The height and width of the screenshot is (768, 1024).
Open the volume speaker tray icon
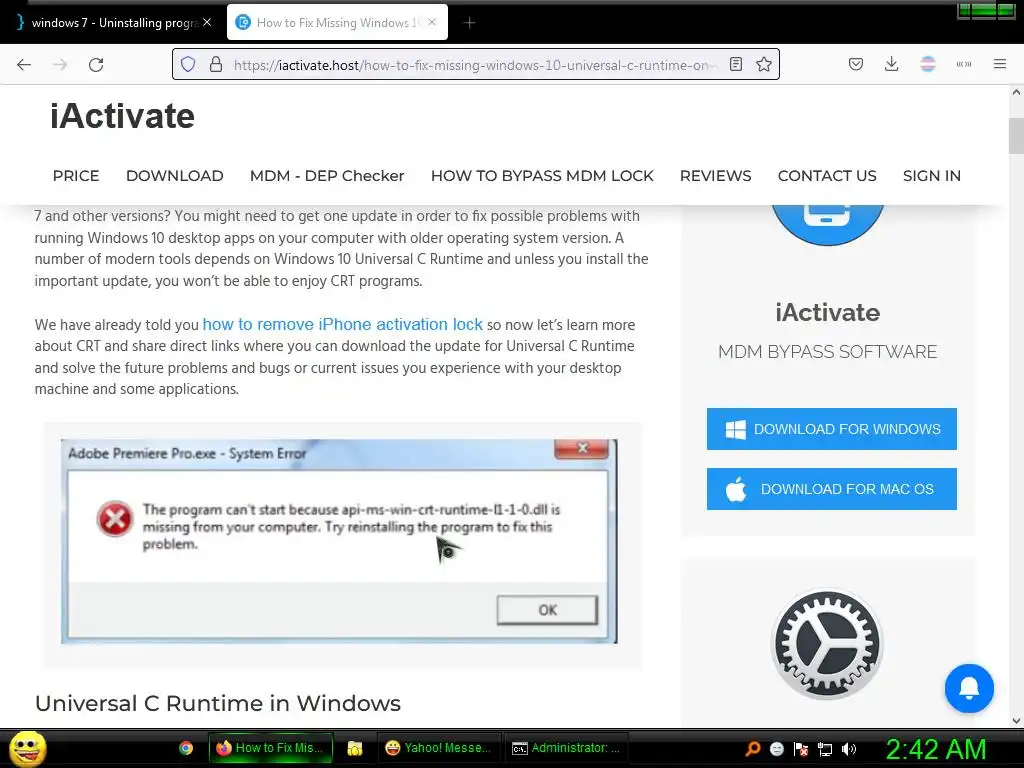point(849,749)
